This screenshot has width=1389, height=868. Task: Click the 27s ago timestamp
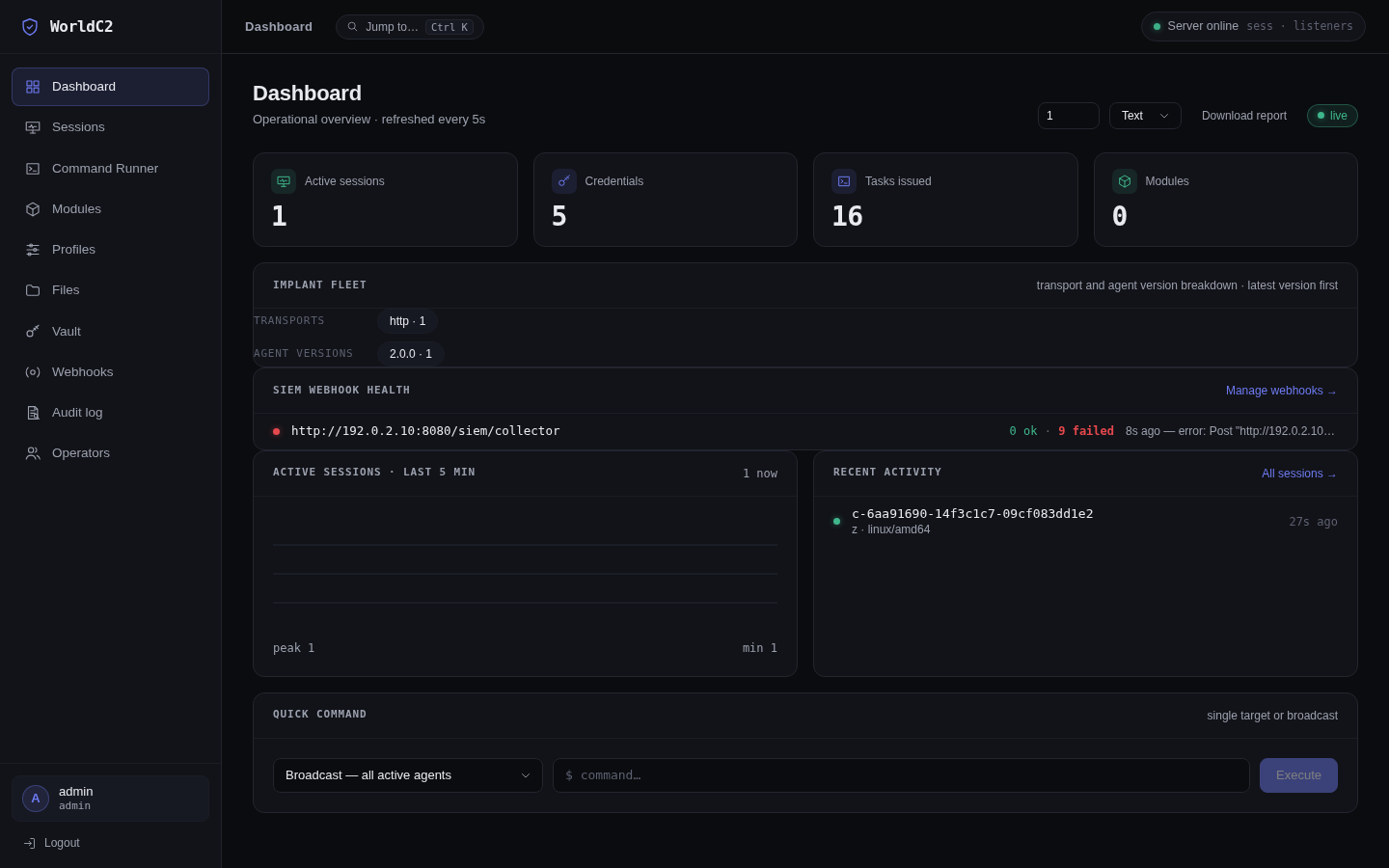pos(1314,522)
